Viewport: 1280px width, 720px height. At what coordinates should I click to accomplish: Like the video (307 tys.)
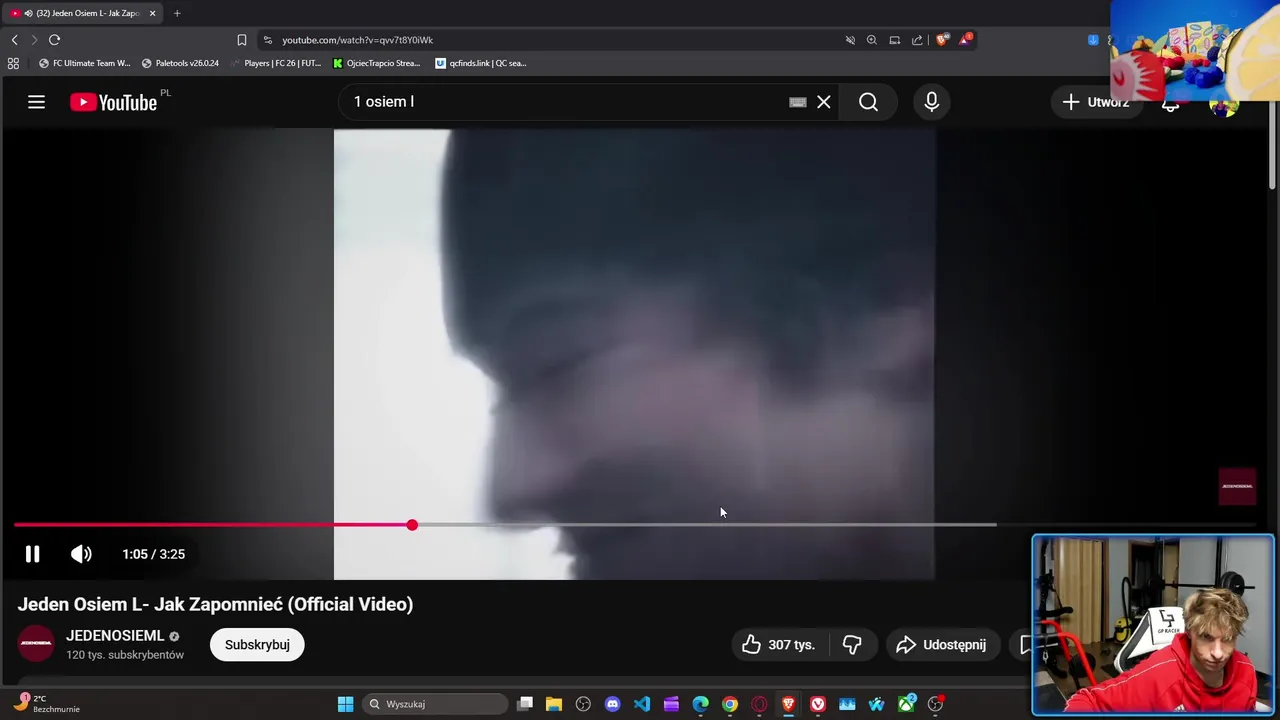(778, 645)
